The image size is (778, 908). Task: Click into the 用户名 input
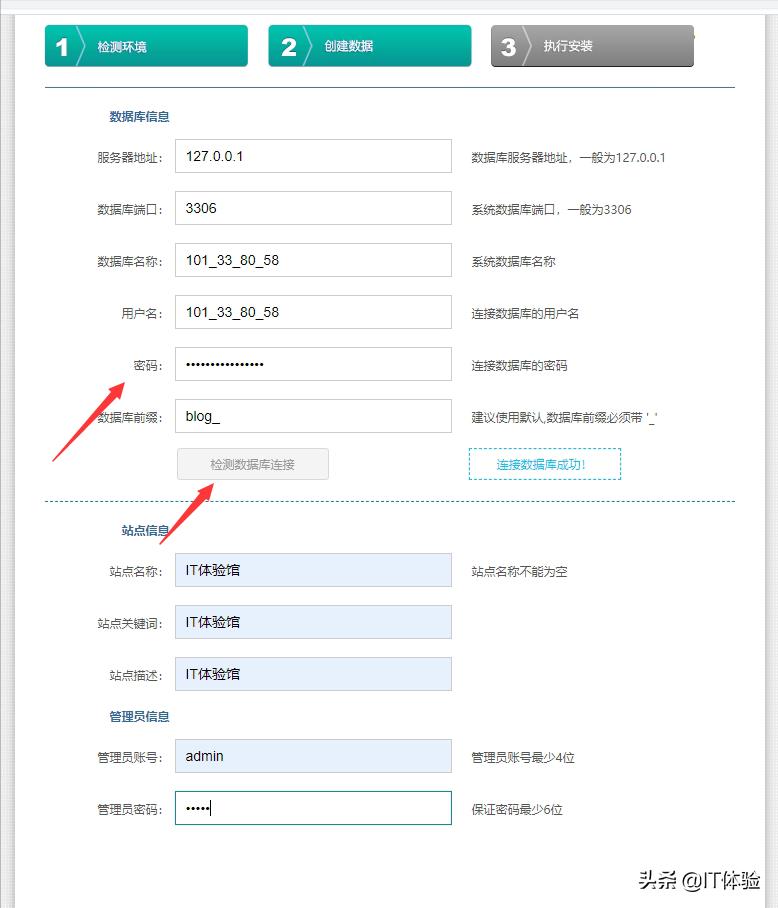click(x=313, y=312)
